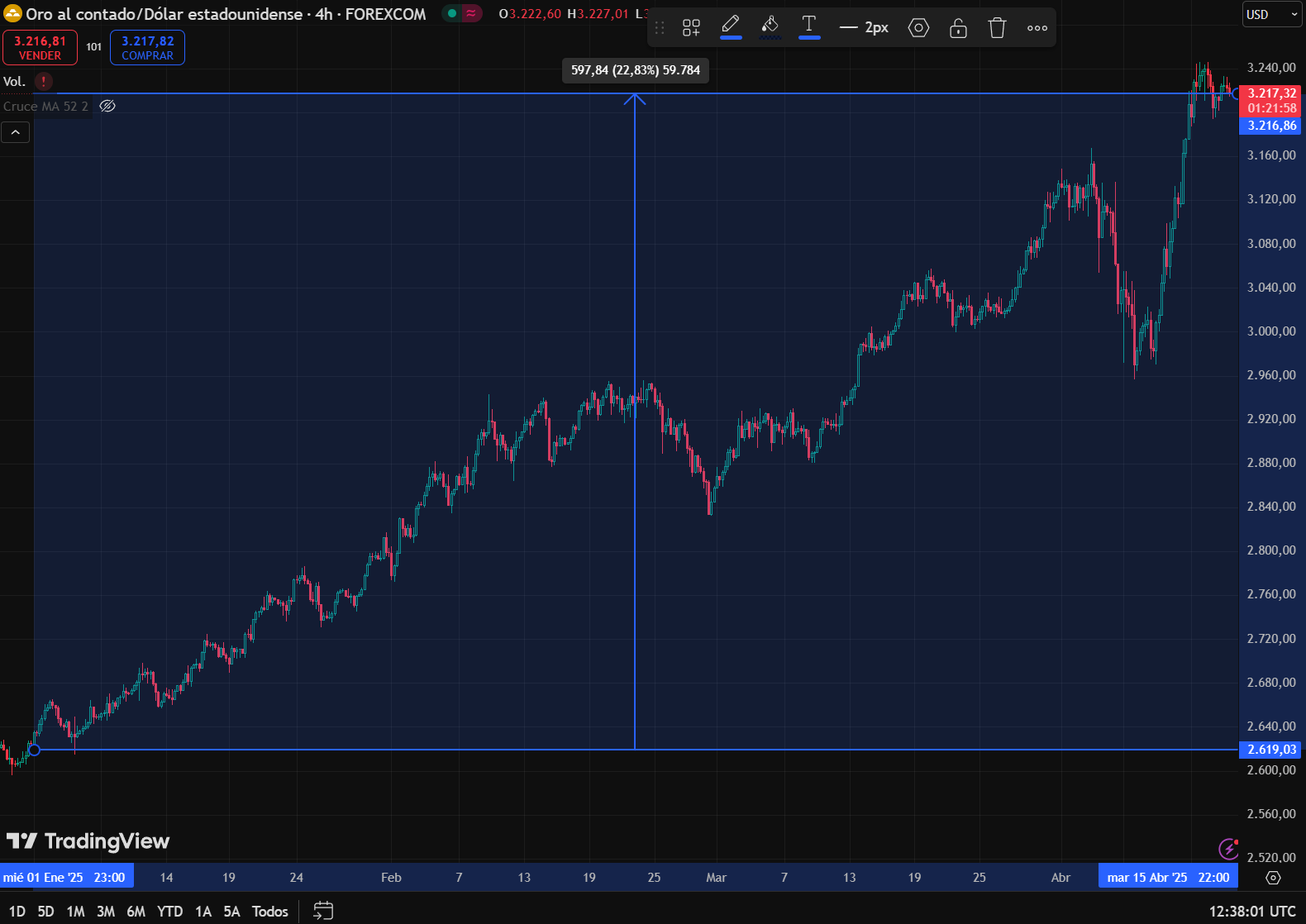Select the 1A time range
1306x924 pixels.
[x=203, y=911]
